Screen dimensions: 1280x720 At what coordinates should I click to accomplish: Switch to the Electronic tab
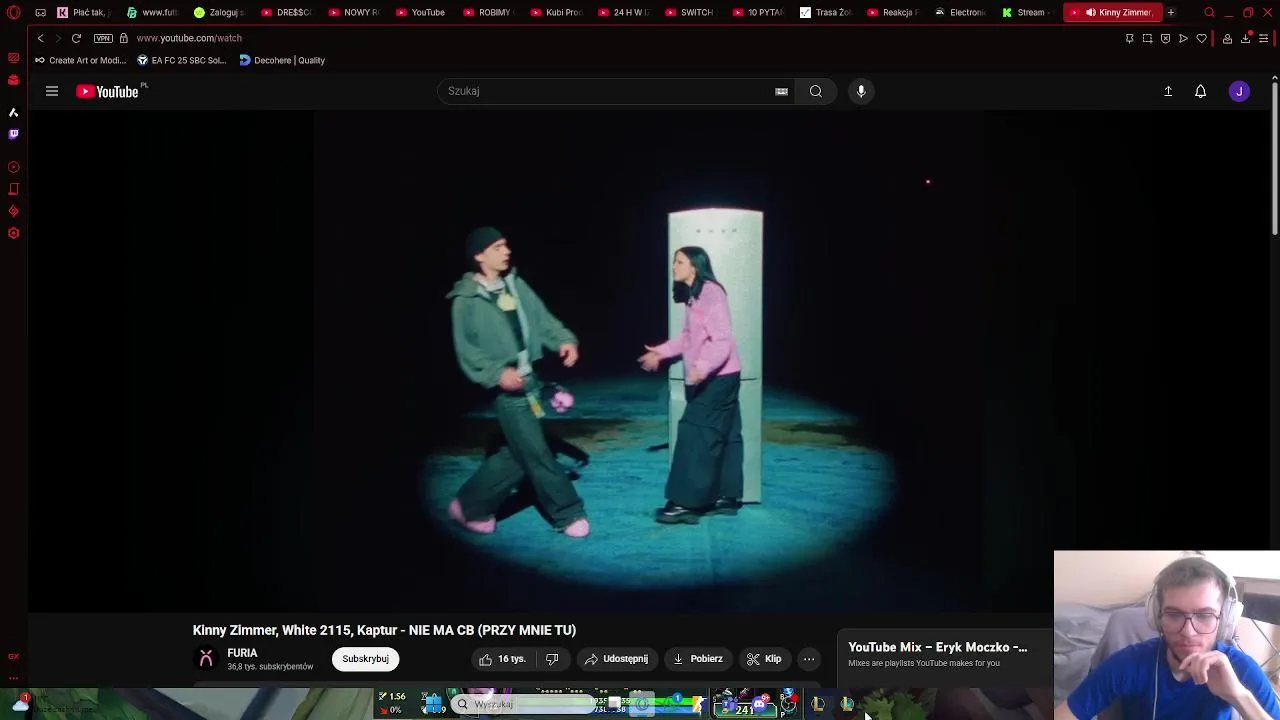(x=960, y=12)
